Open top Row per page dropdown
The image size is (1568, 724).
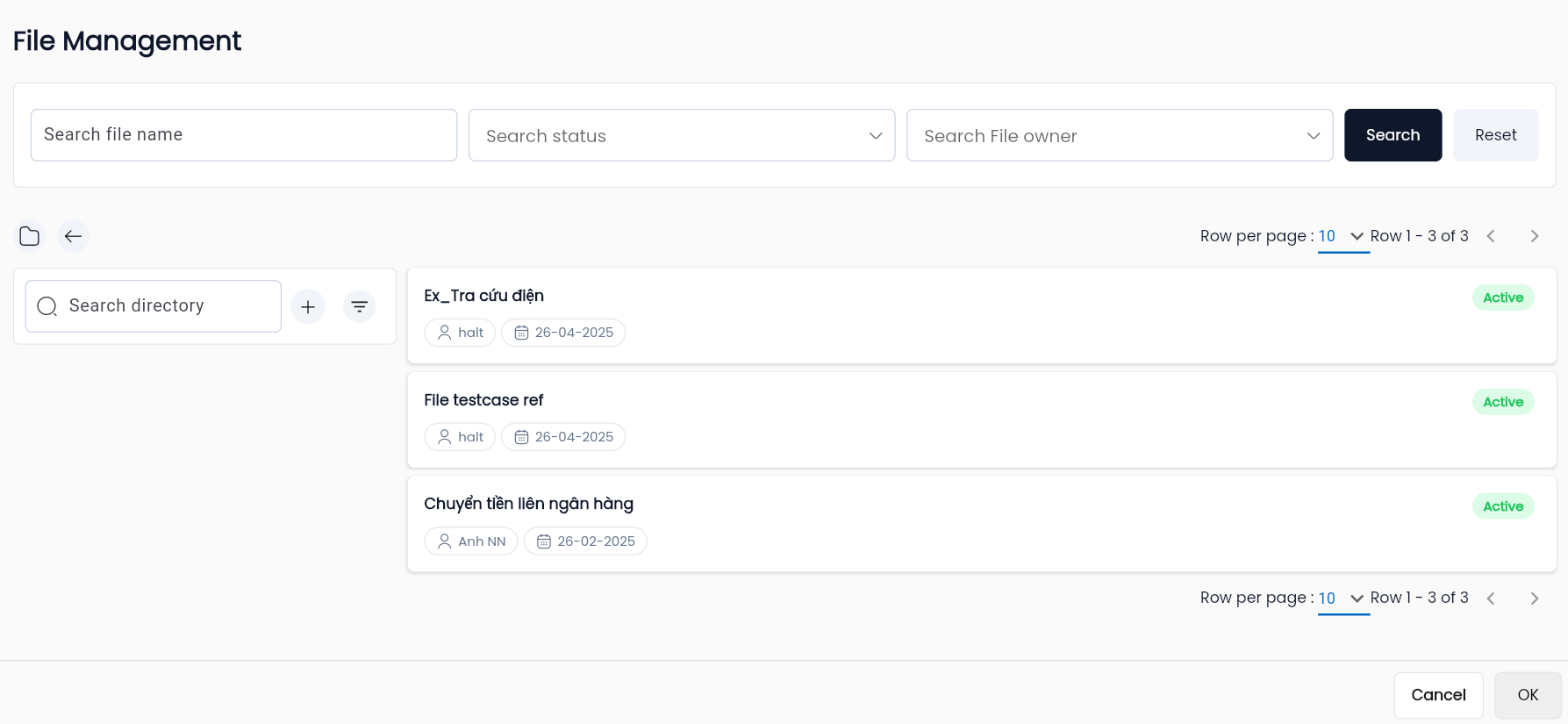(x=1343, y=236)
